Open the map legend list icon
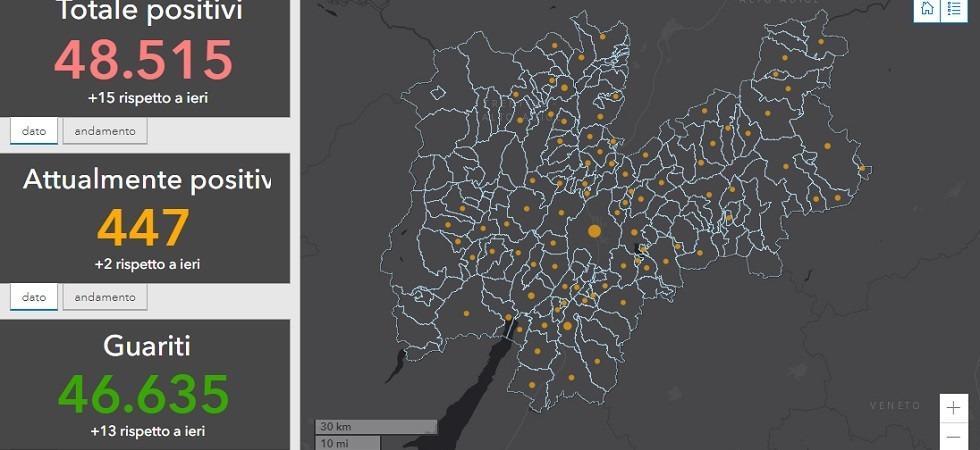The height and width of the screenshot is (450, 980). coord(954,9)
